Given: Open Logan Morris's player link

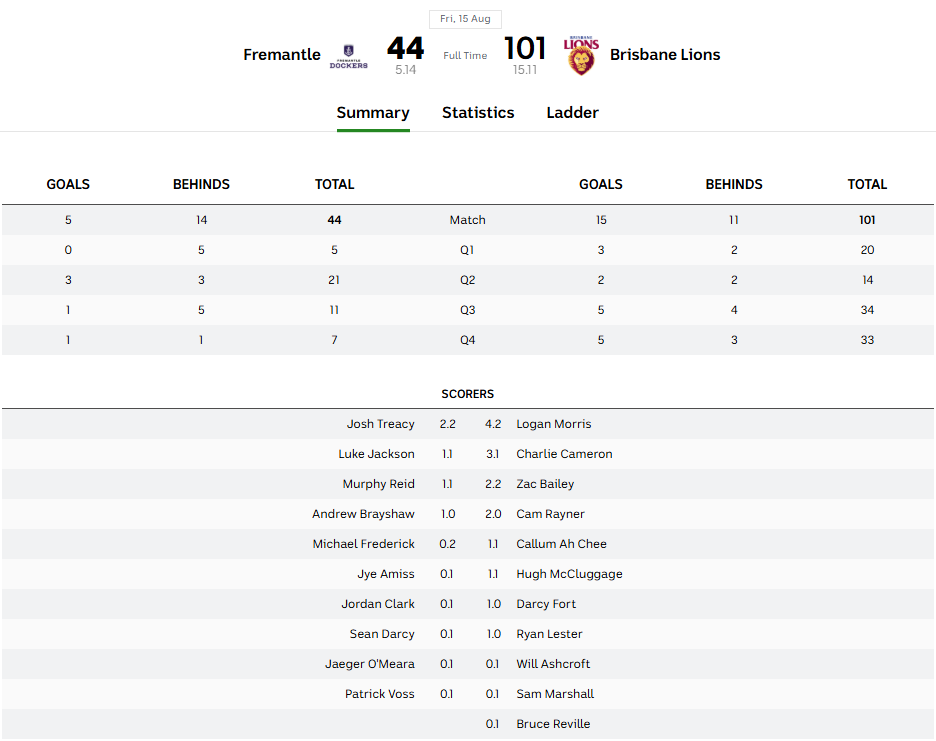Looking at the screenshot, I should pos(554,424).
